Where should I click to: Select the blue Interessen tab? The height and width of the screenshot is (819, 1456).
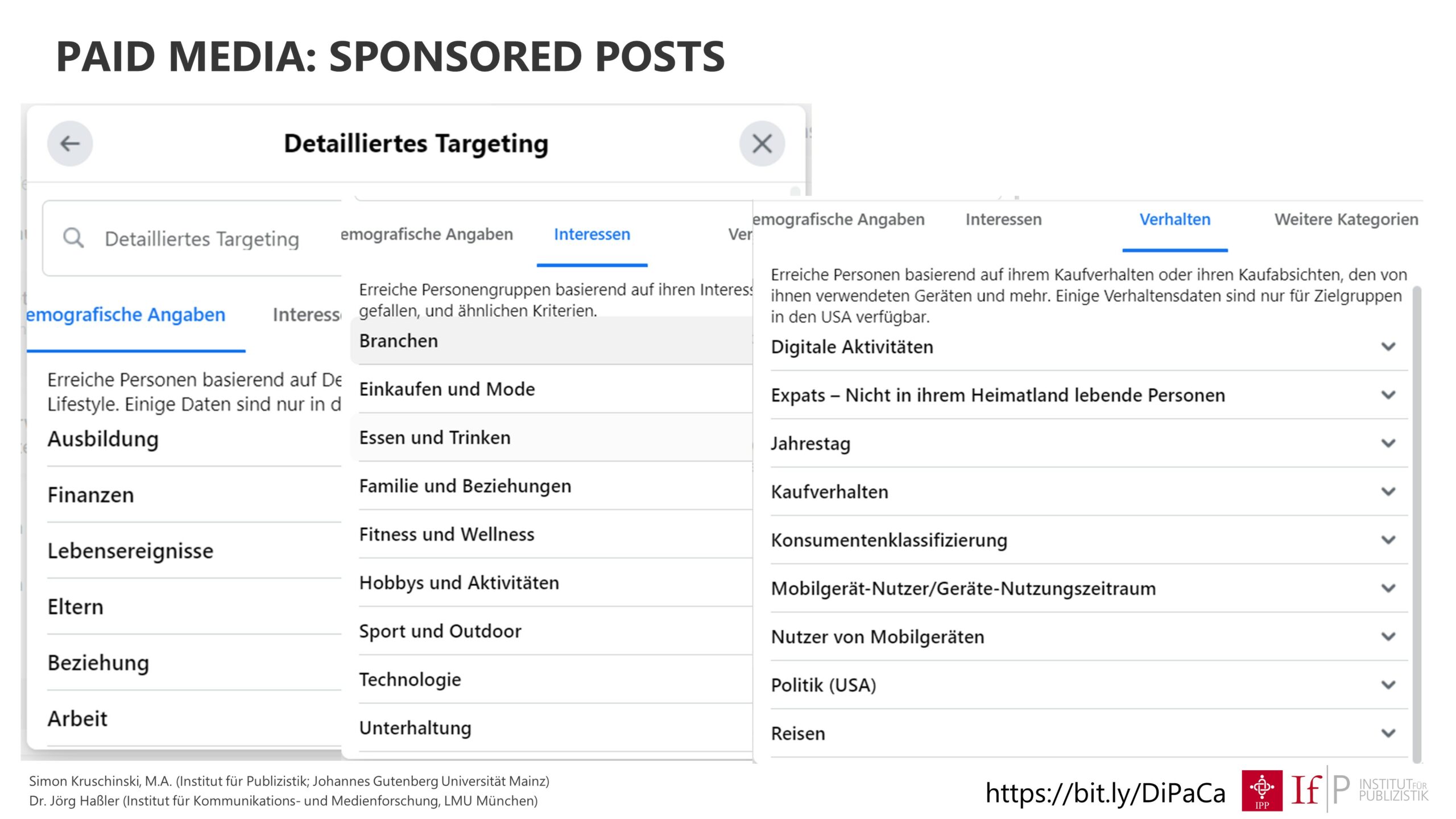(x=591, y=234)
